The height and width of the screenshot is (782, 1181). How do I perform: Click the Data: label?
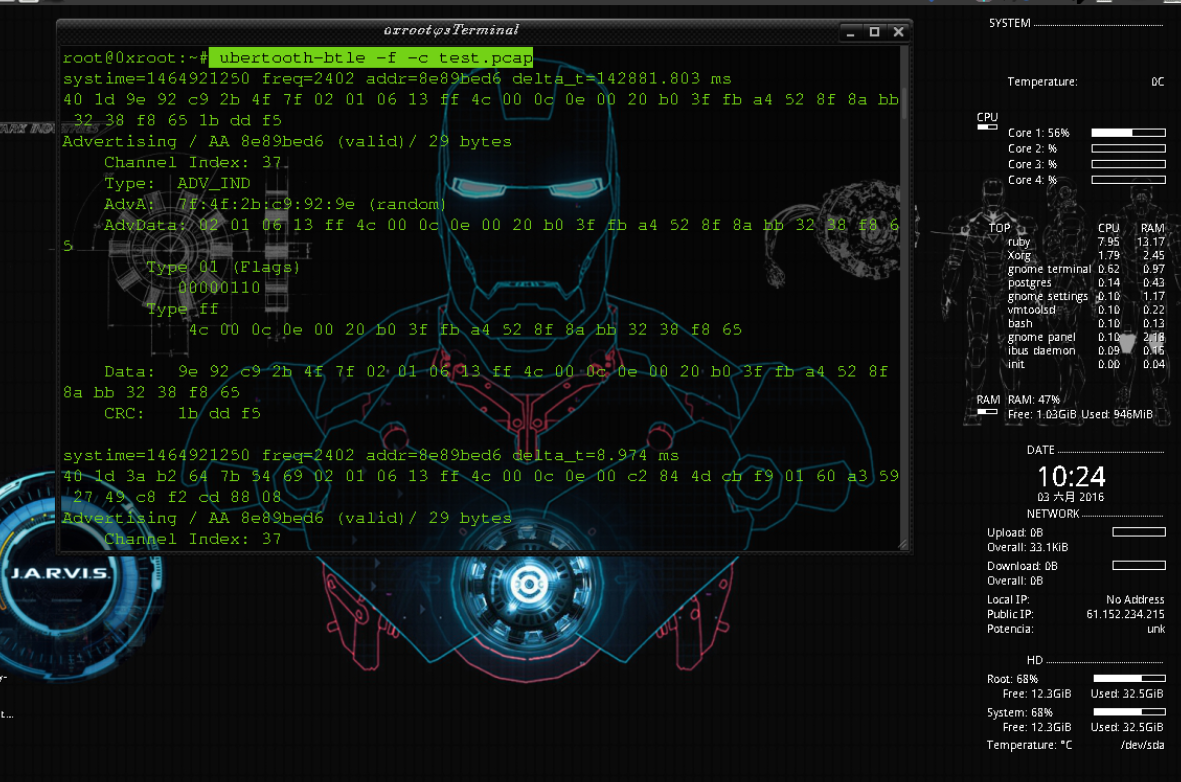(x=129, y=371)
